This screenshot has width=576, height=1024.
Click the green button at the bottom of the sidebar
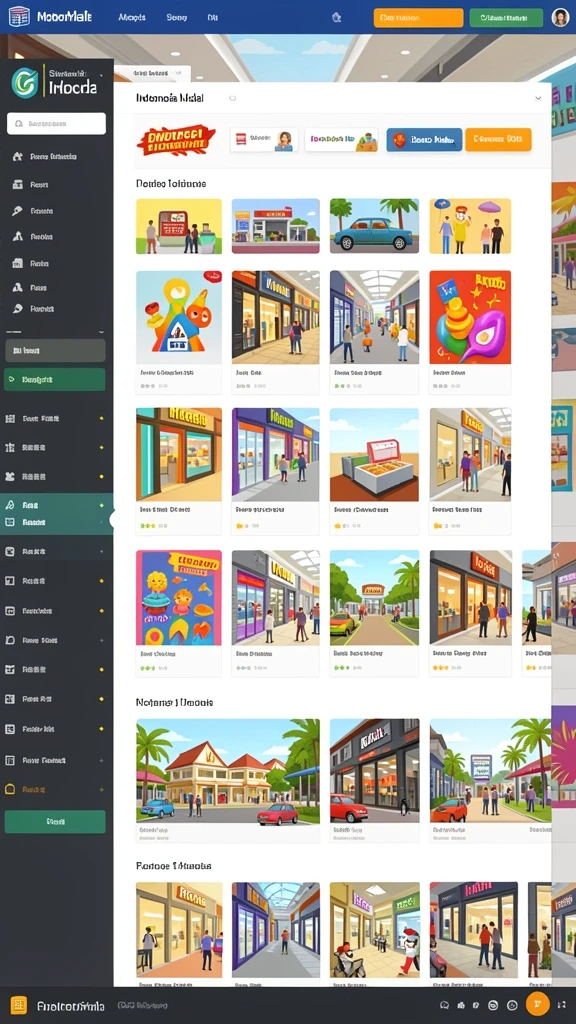tap(55, 822)
